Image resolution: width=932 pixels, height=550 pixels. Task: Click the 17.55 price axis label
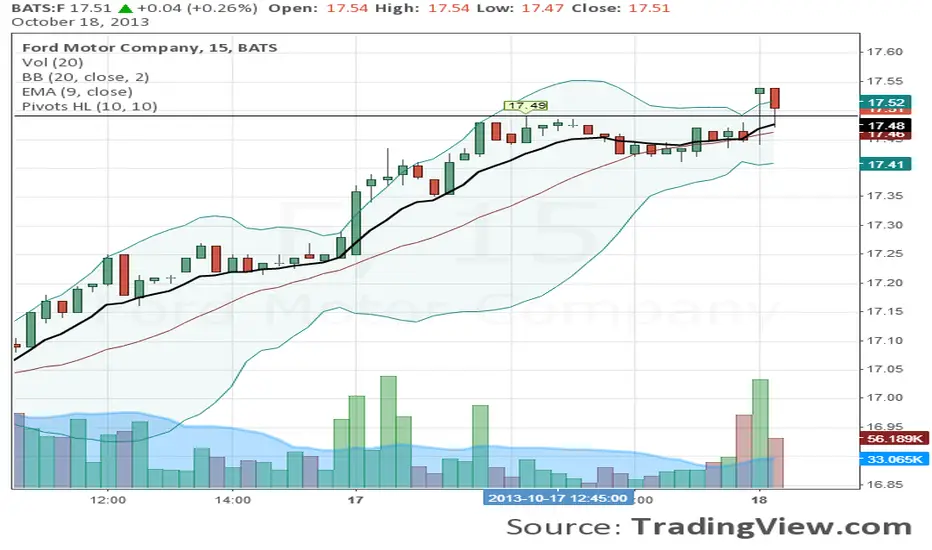[x=884, y=81]
